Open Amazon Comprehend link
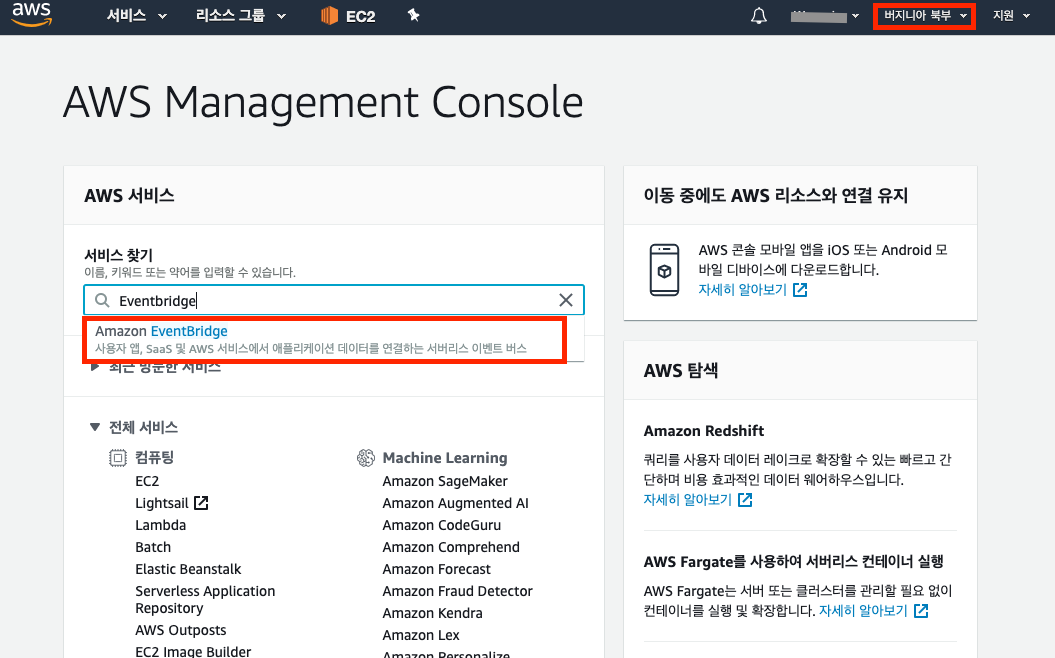1055x658 pixels. click(451, 547)
